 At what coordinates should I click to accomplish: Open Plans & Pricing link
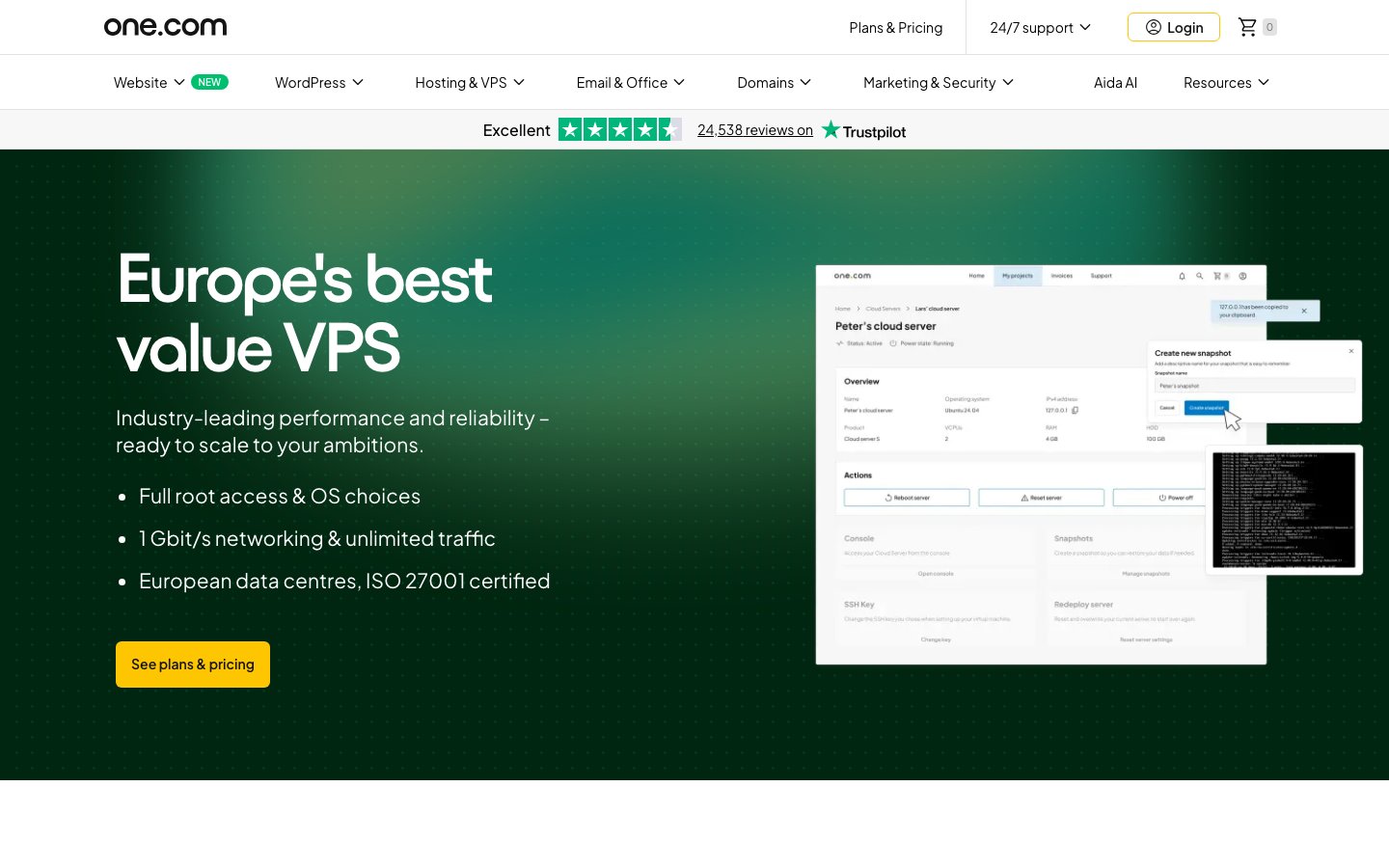point(896,28)
